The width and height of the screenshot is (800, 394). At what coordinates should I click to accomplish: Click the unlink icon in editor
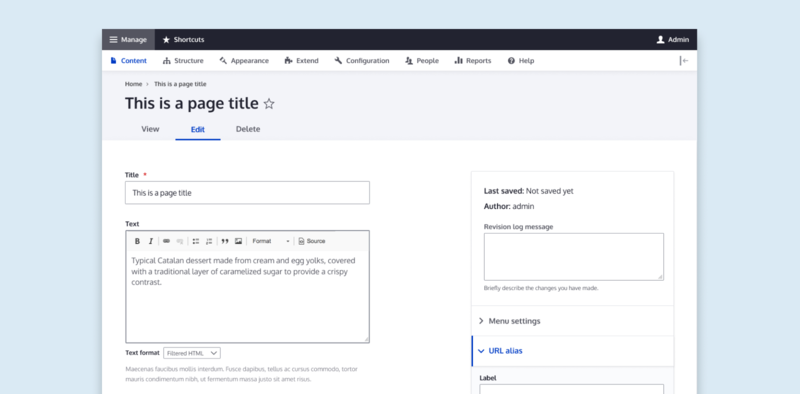coord(180,241)
